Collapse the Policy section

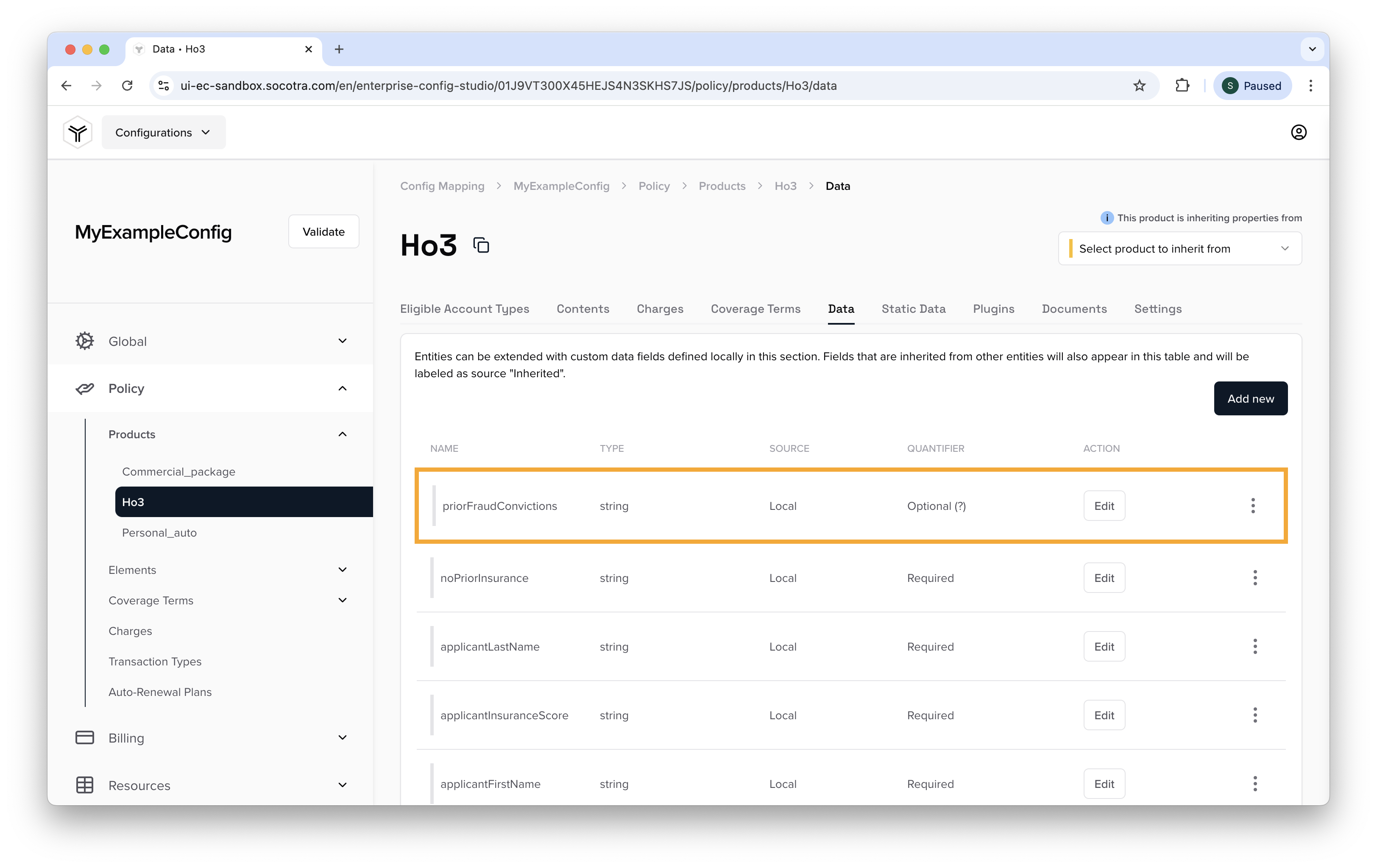(343, 388)
